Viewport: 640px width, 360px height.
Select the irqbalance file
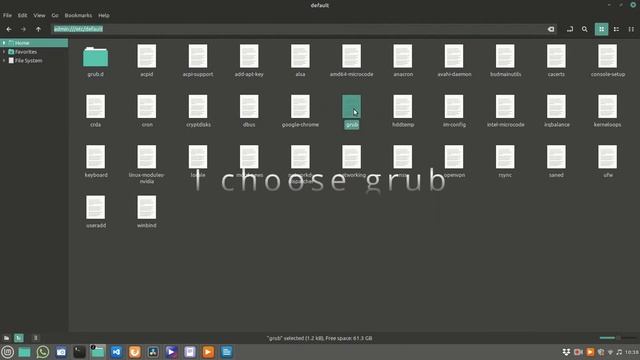pyautogui.click(x=556, y=111)
